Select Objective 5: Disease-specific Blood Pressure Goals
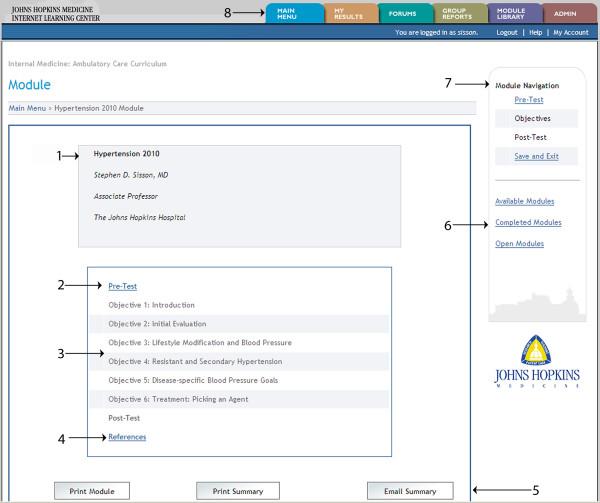This screenshot has width=600, height=503. (193, 380)
